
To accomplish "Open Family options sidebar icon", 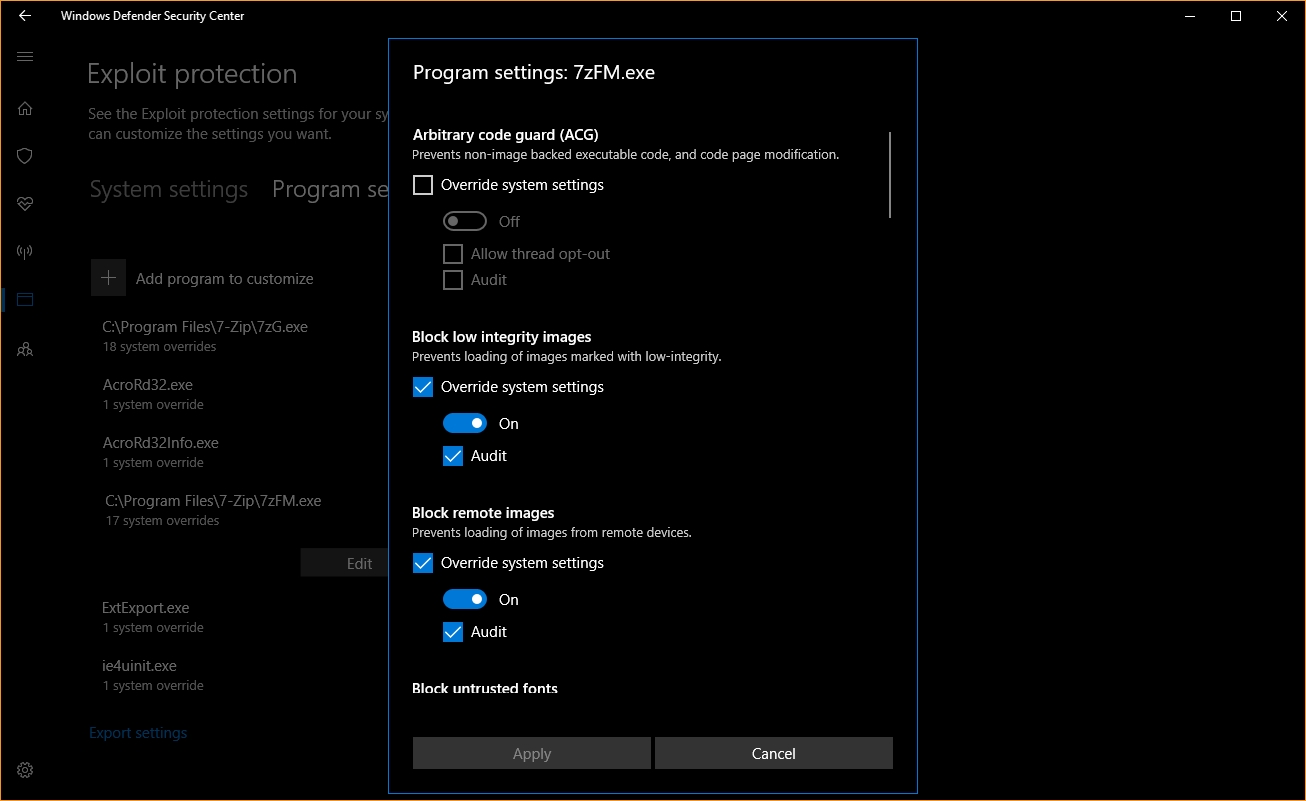I will coord(25,349).
